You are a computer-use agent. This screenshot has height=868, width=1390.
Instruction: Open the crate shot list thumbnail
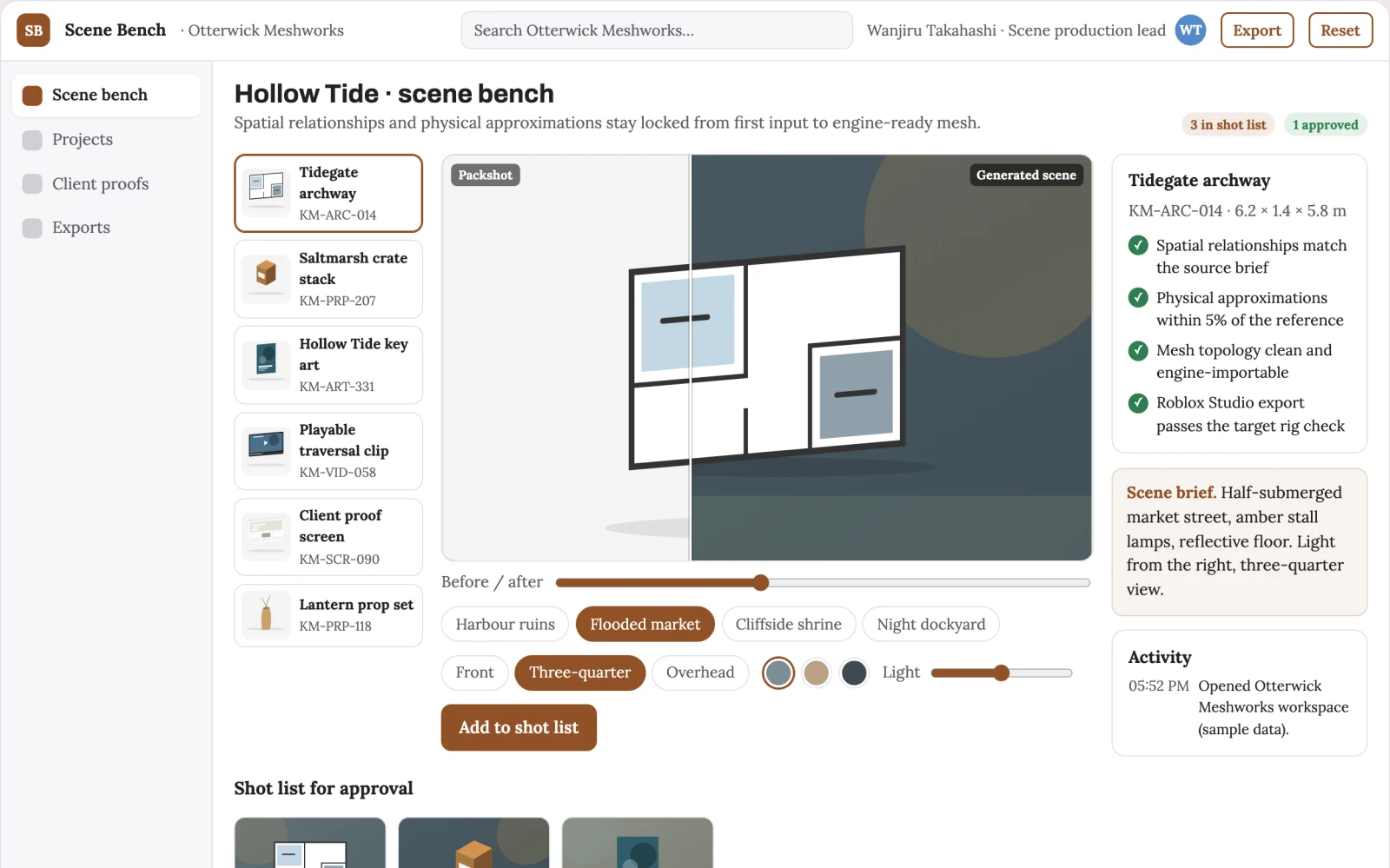click(x=473, y=843)
